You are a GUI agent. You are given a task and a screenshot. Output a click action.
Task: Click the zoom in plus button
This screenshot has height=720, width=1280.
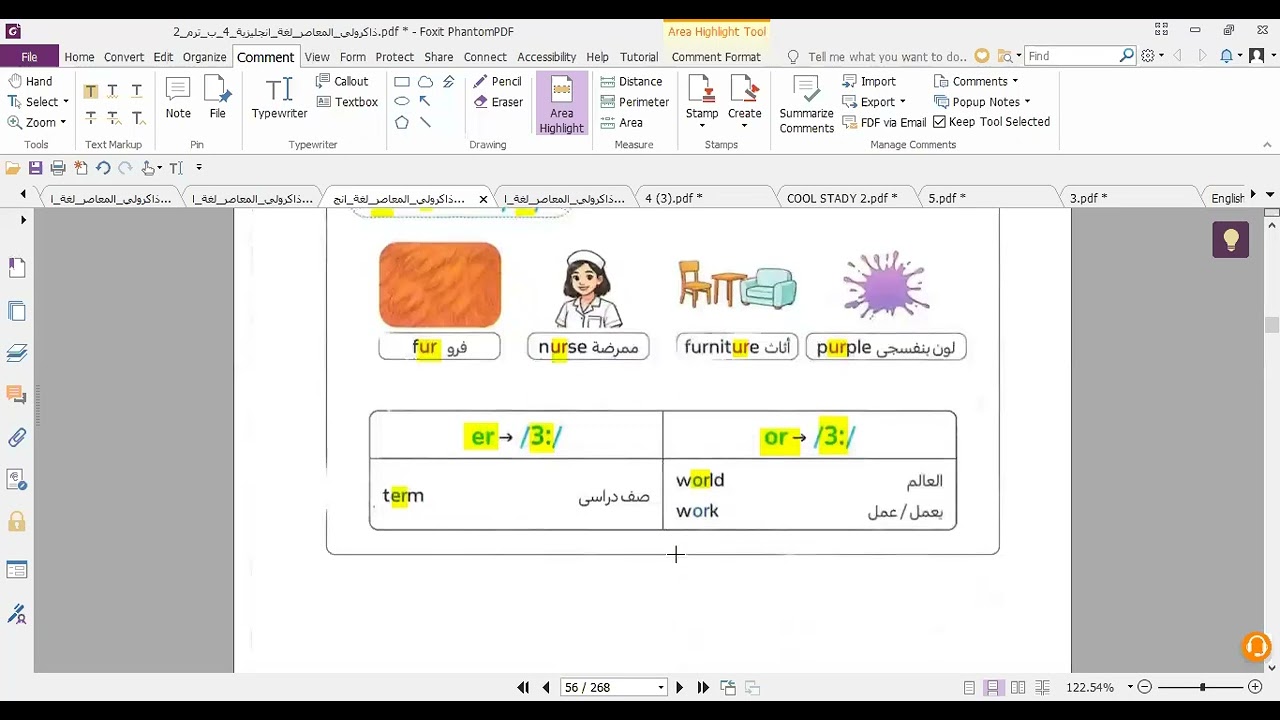[x=1255, y=687]
